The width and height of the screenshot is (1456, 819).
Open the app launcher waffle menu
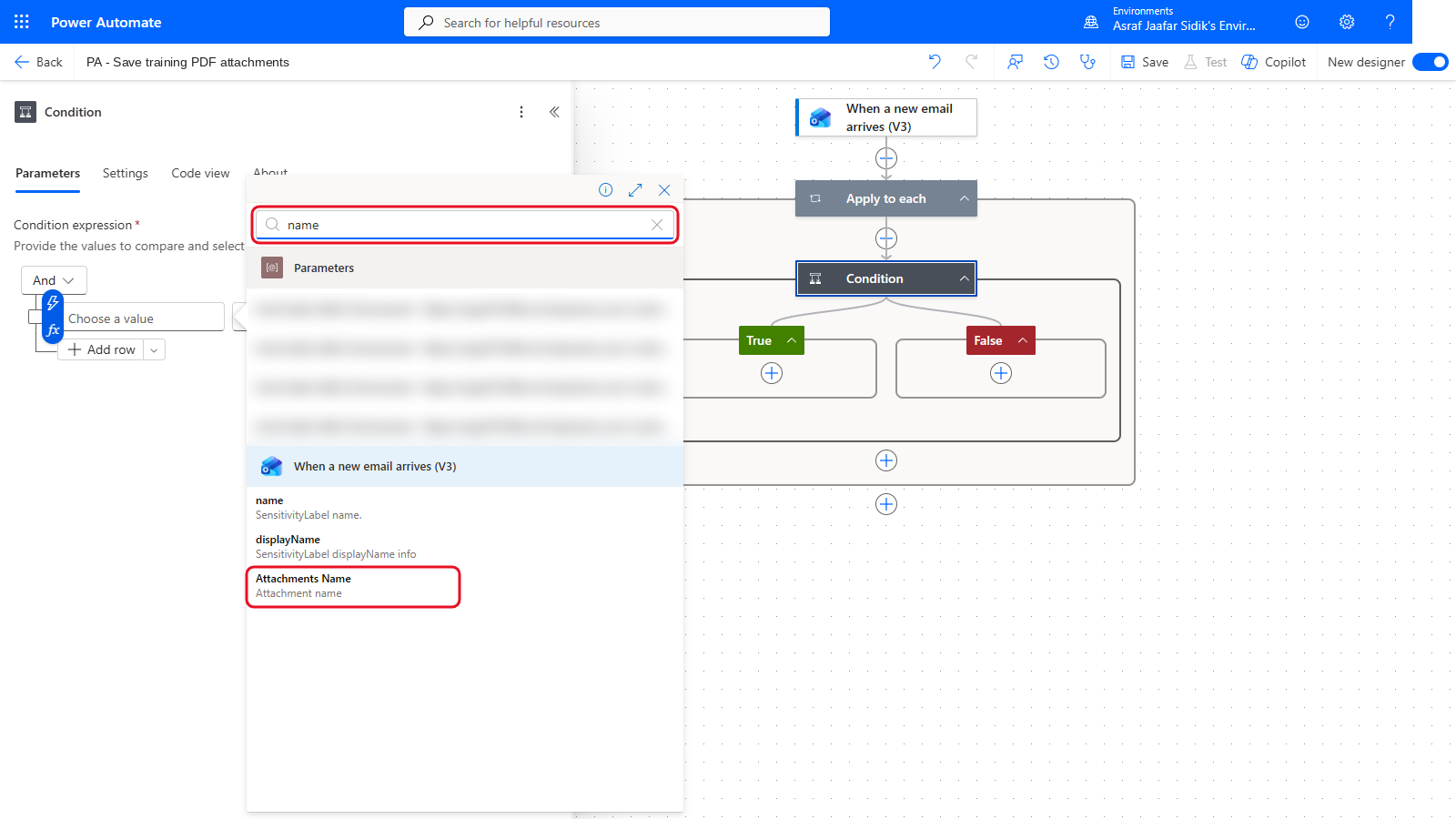[22, 22]
